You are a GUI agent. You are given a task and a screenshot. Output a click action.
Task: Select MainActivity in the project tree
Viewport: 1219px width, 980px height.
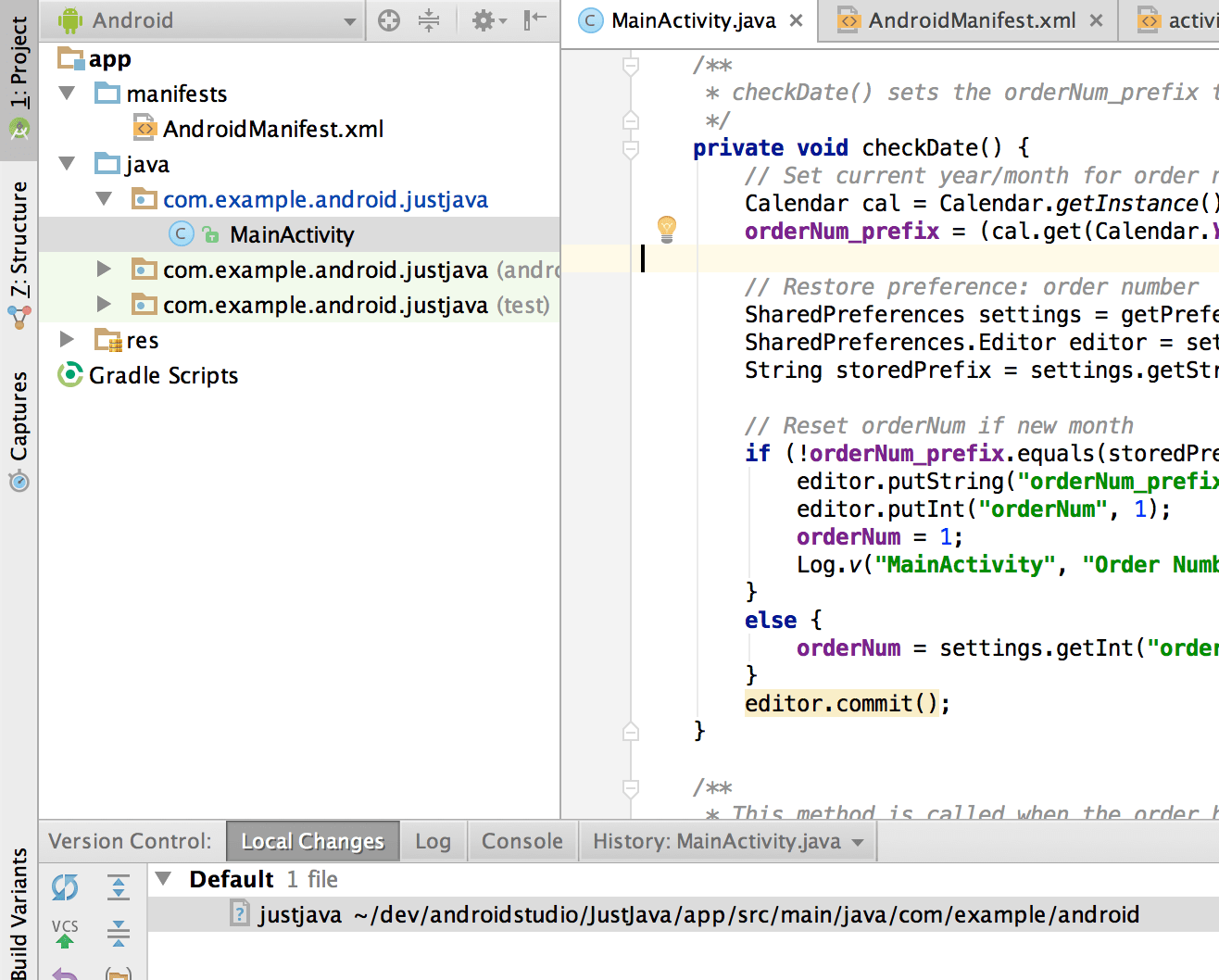(x=299, y=234)
